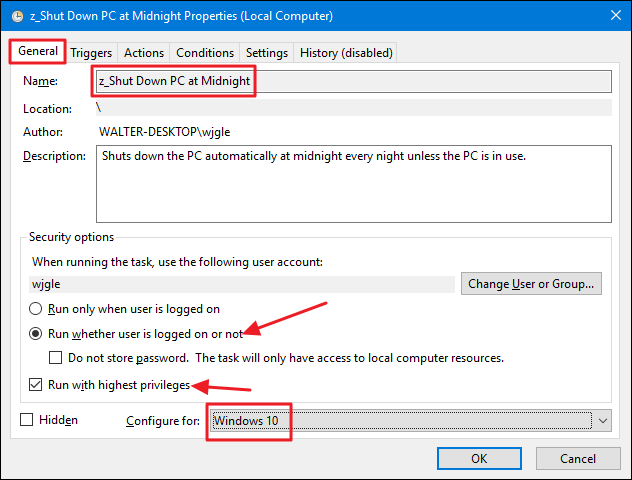Toggle Run with highest privileges checkbox
This screenshot has width=632, height=480.
point(37,385)
